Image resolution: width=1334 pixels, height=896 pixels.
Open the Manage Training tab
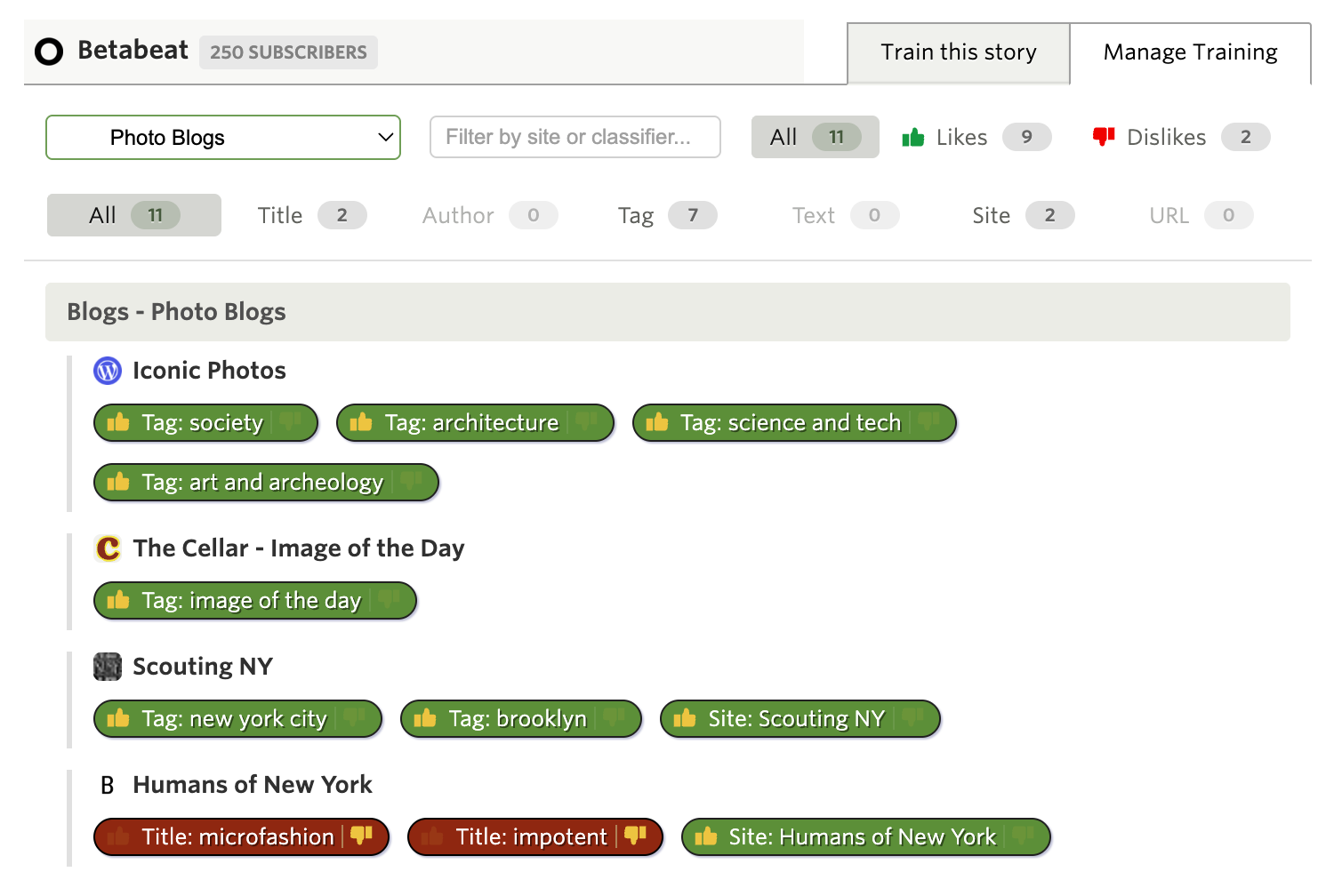(x=1189, y=52)
